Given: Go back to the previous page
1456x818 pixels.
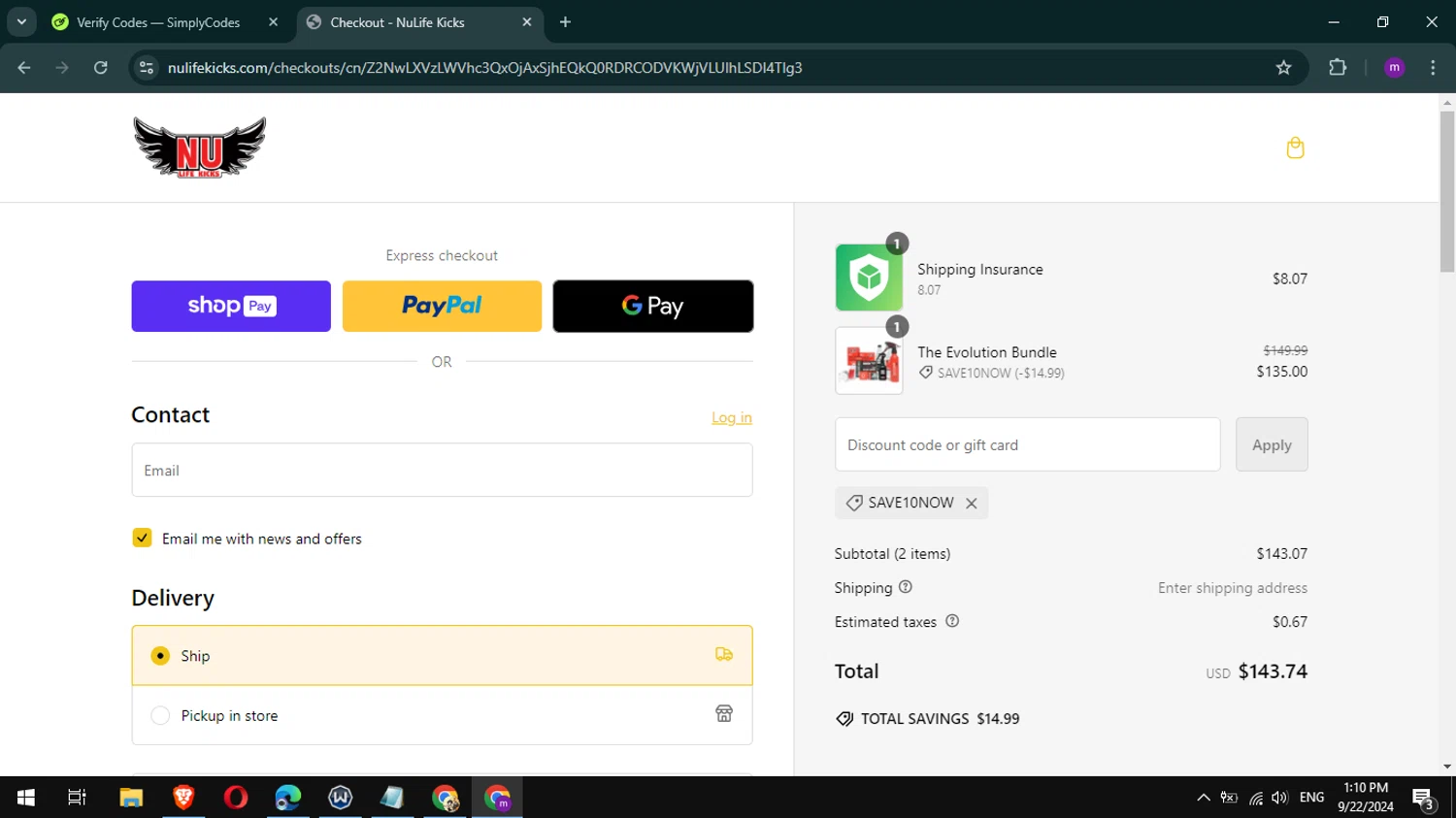Looking at the screenshot, I should (x=24, y=67).
